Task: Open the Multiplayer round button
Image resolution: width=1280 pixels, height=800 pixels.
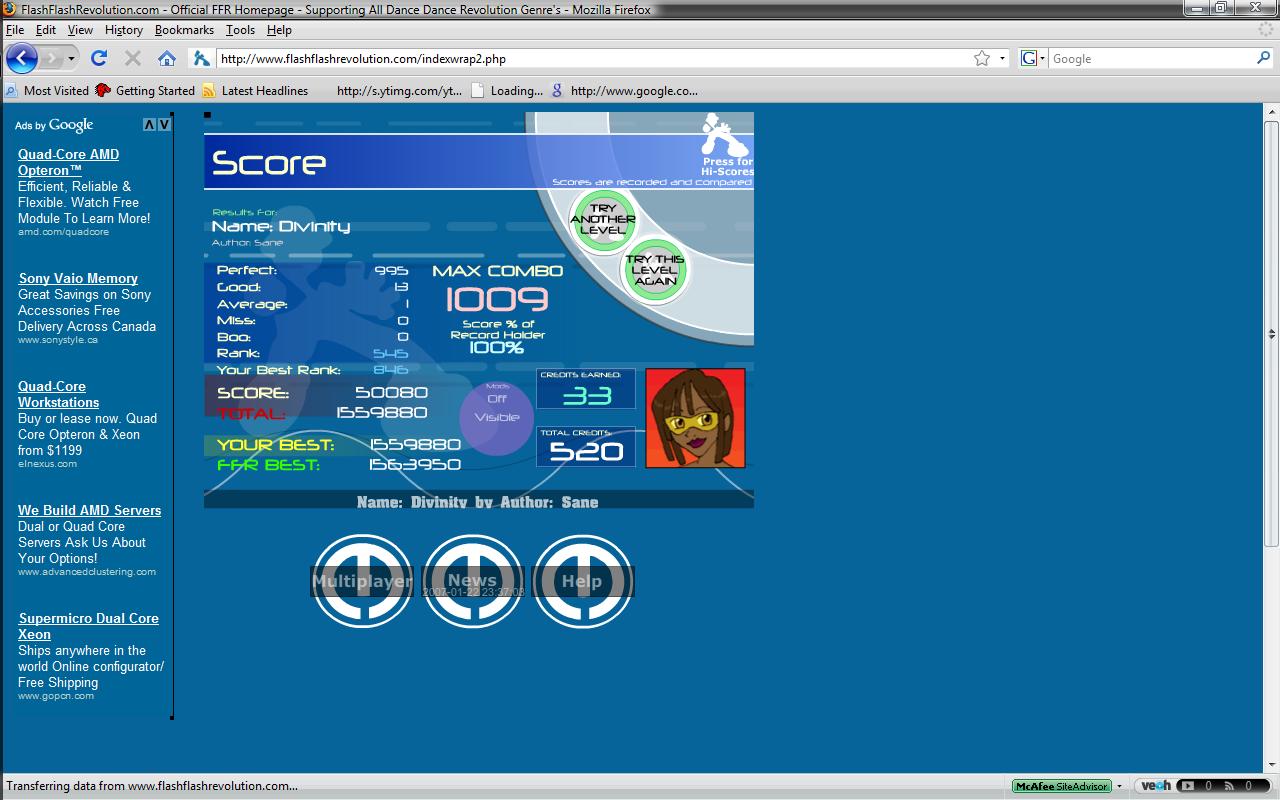Action: coord(362,581)
